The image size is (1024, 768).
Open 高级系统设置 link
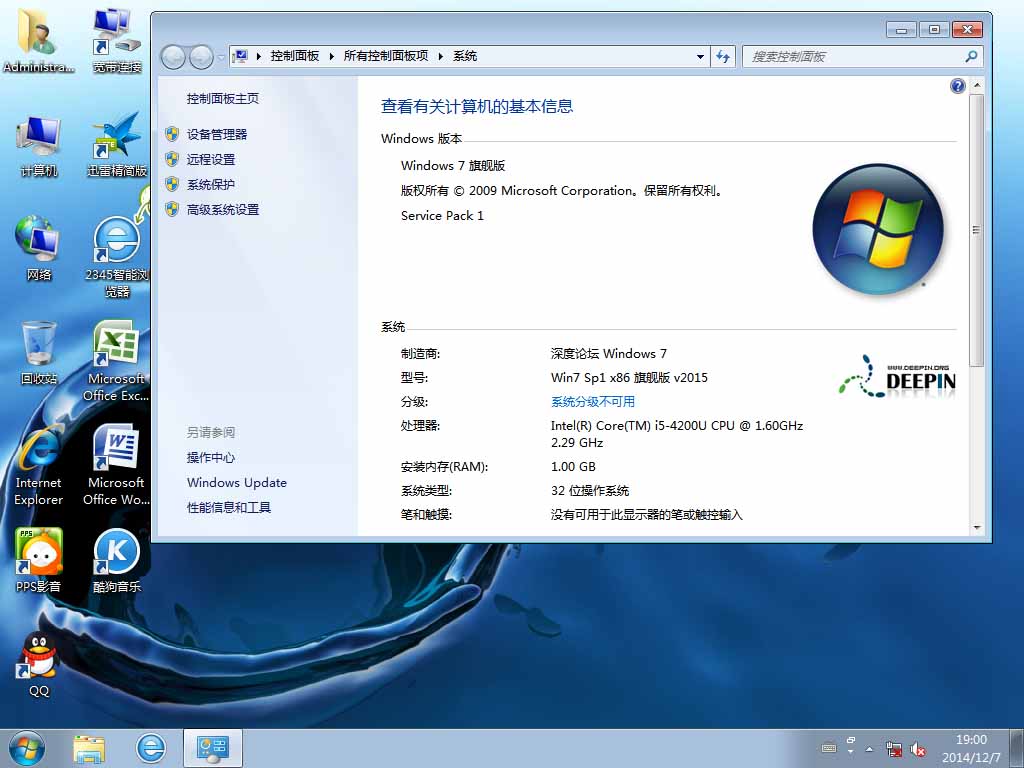(223, 210)
